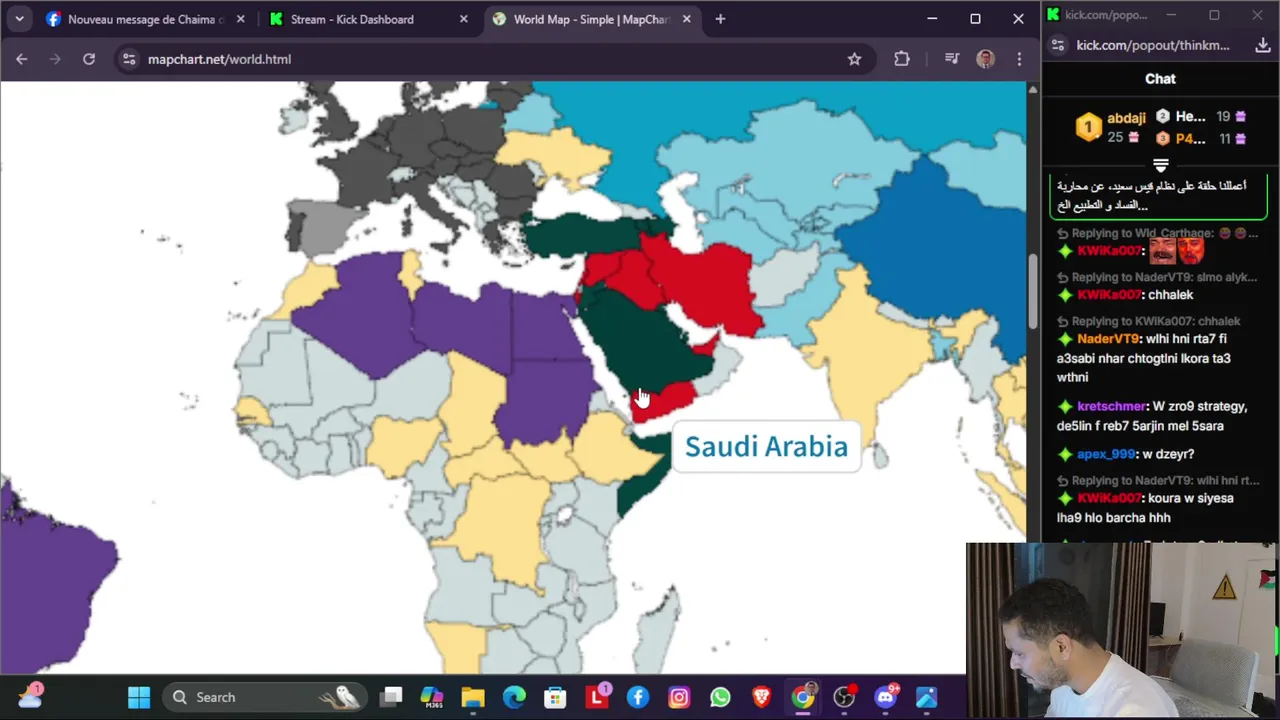Expand the tab search dropdown arrow

click(19, 19)
